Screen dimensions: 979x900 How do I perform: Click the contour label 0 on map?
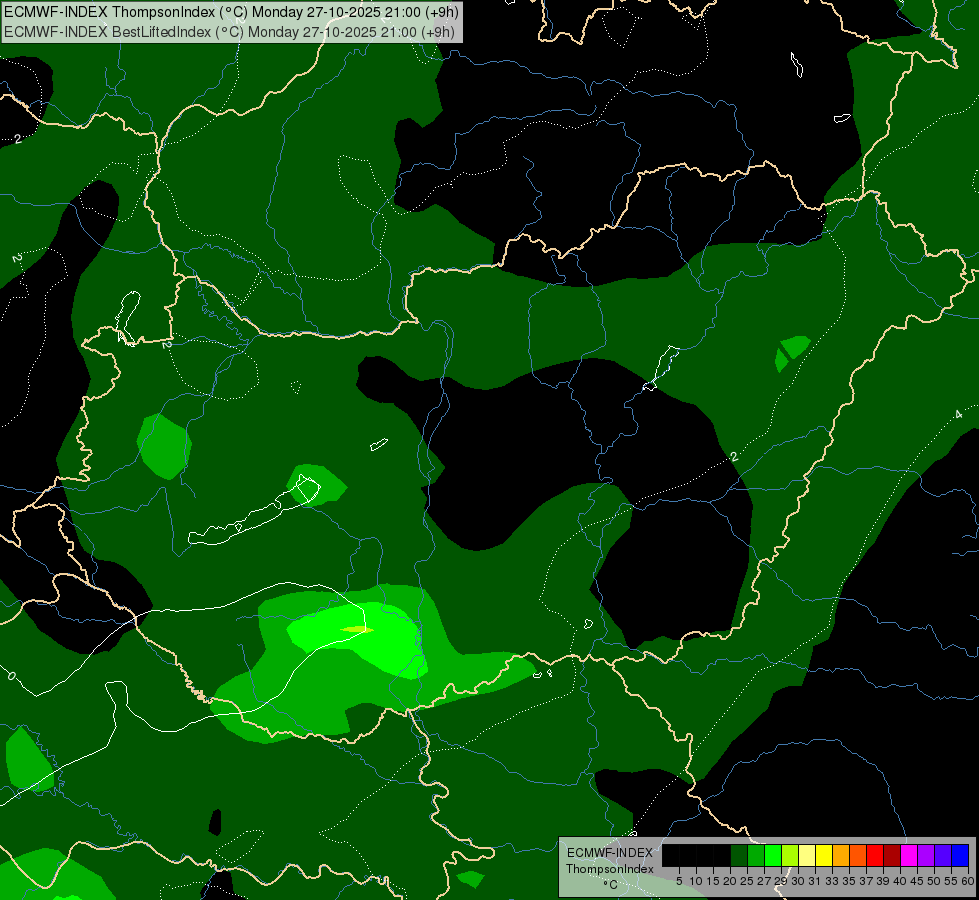click(11, 676)
